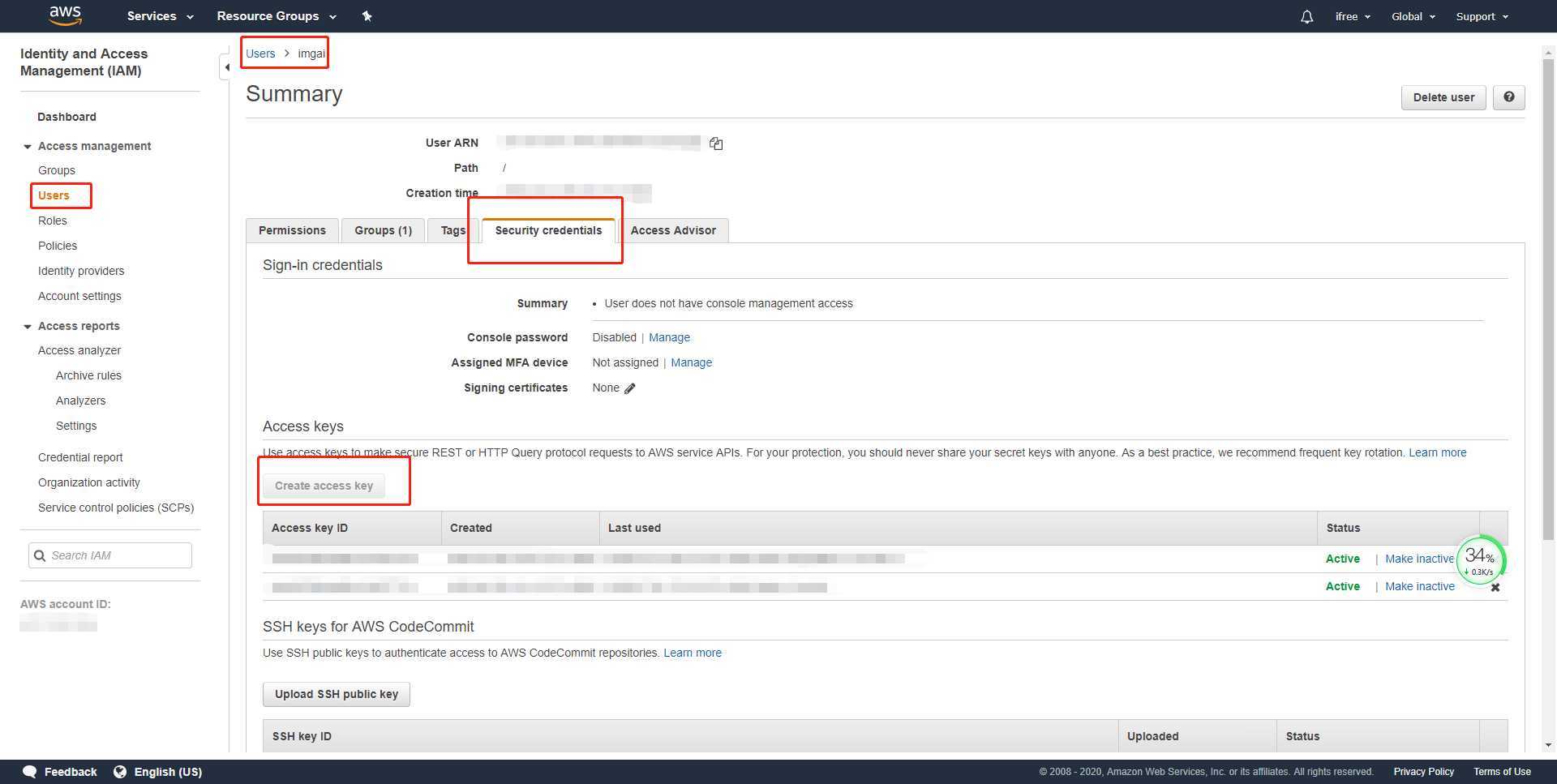Open the Global region dropdown
The image size is (1557, 784).
(x=1413, y=16)
